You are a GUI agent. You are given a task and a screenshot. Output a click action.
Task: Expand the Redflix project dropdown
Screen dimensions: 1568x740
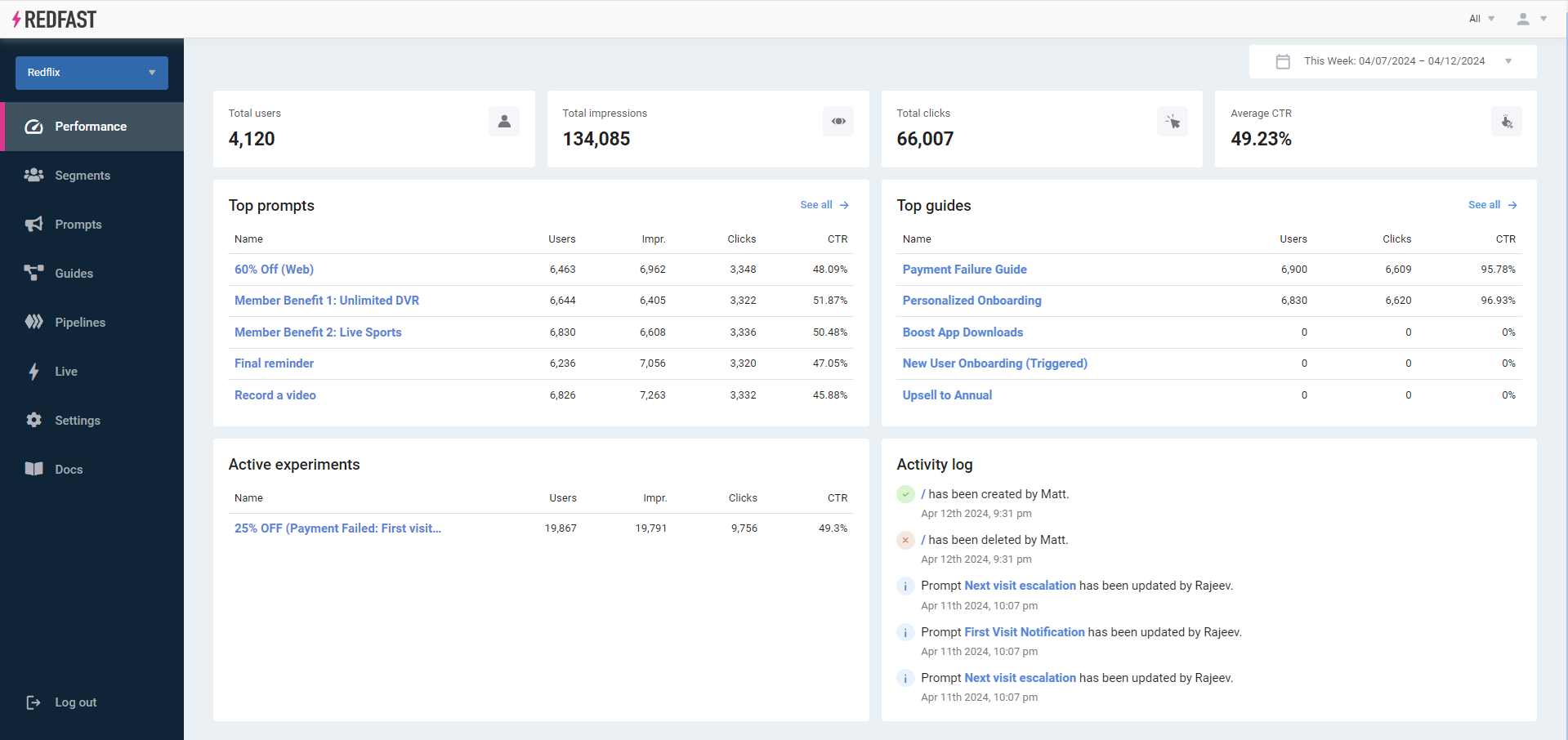point(92,73)
